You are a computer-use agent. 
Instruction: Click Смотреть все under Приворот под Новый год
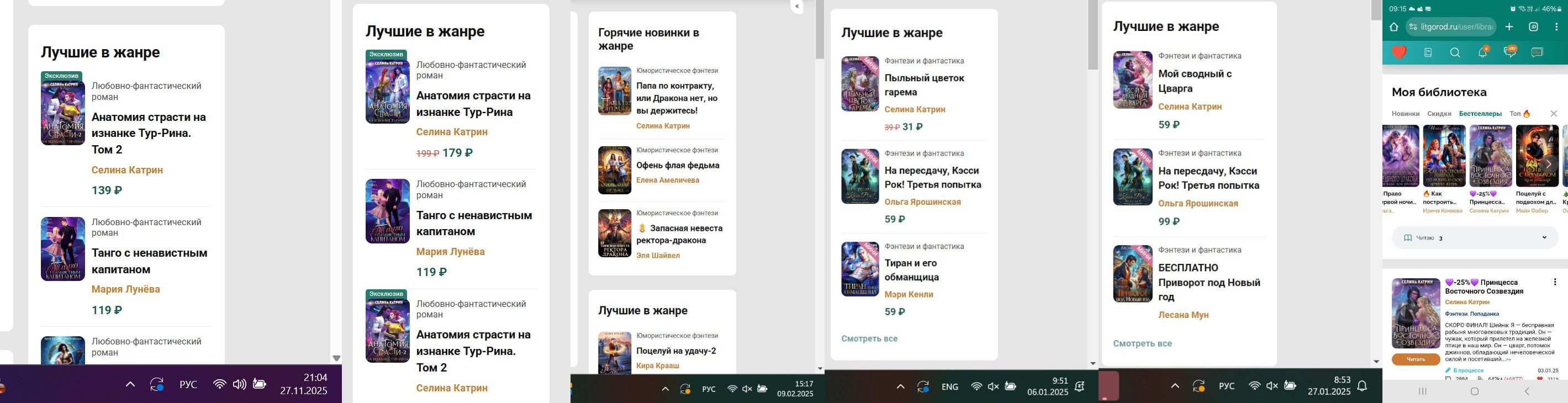click(1142, 343)
